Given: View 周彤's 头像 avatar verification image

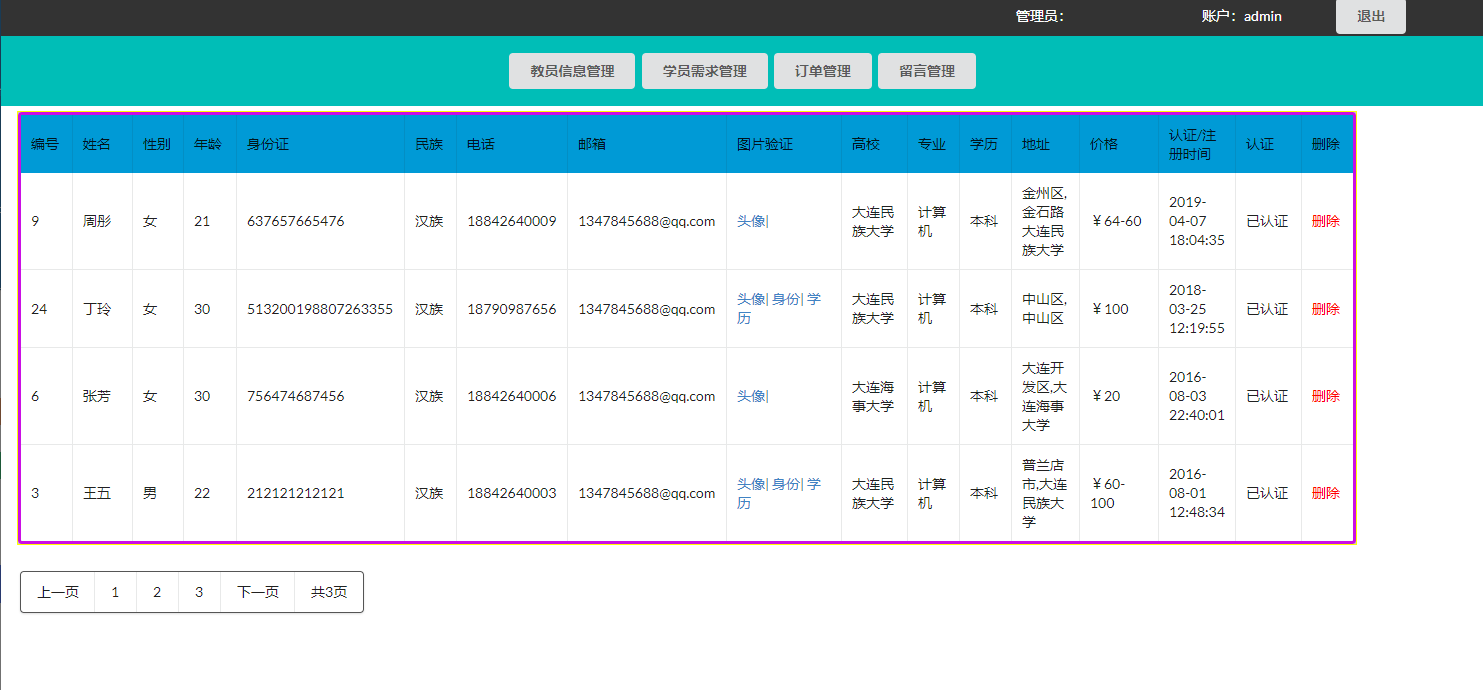Looking at the screenshot, I should (x=752, y=220).
